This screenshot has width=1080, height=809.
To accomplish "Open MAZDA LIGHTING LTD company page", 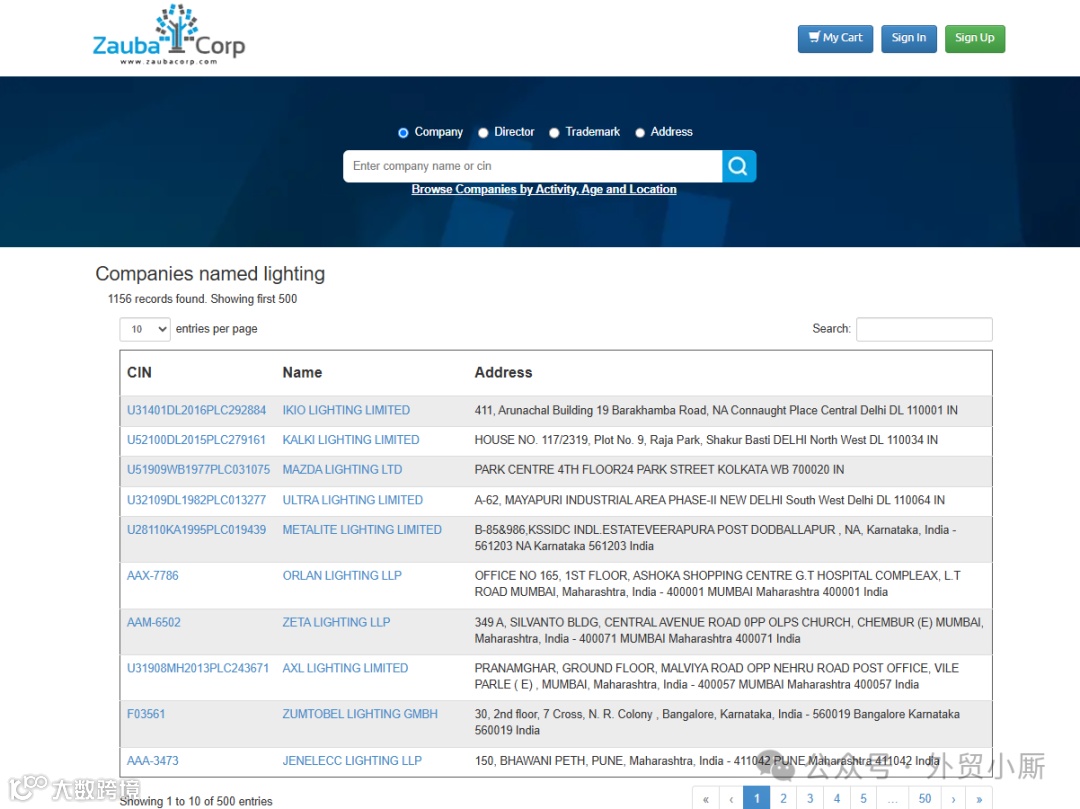I will click(x=342, y=470).
